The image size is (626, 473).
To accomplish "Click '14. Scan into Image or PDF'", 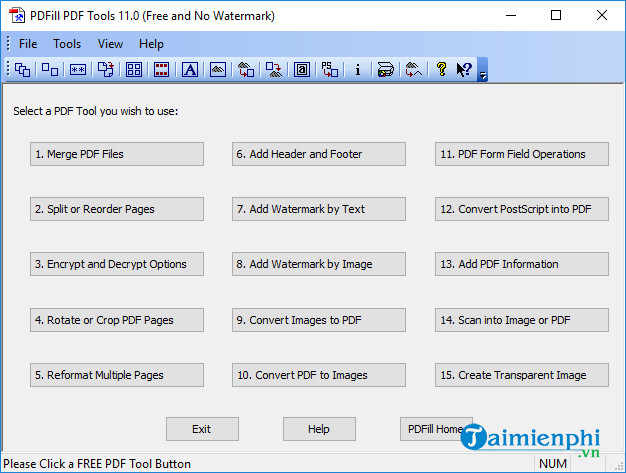I will point(522,320).
